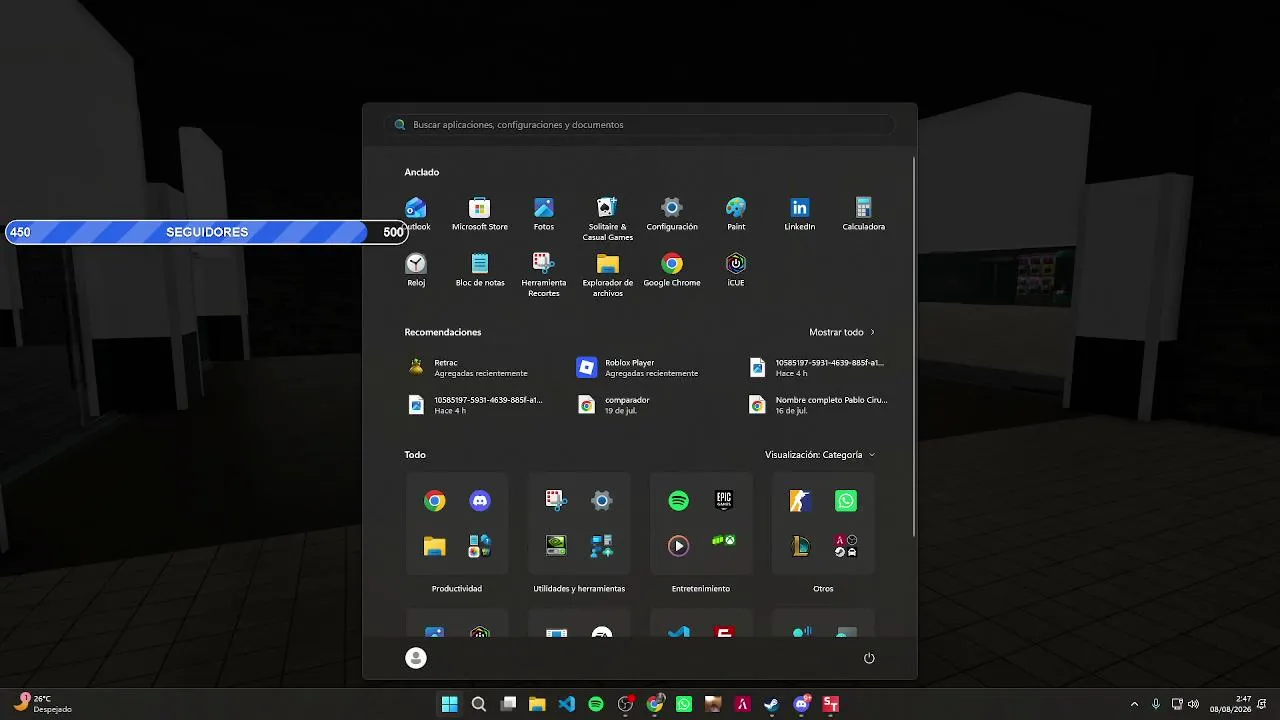Viewport: 1280px width, 720px height.
Task: Open WhatsApp in the Otros group
Action: (846, 500)
